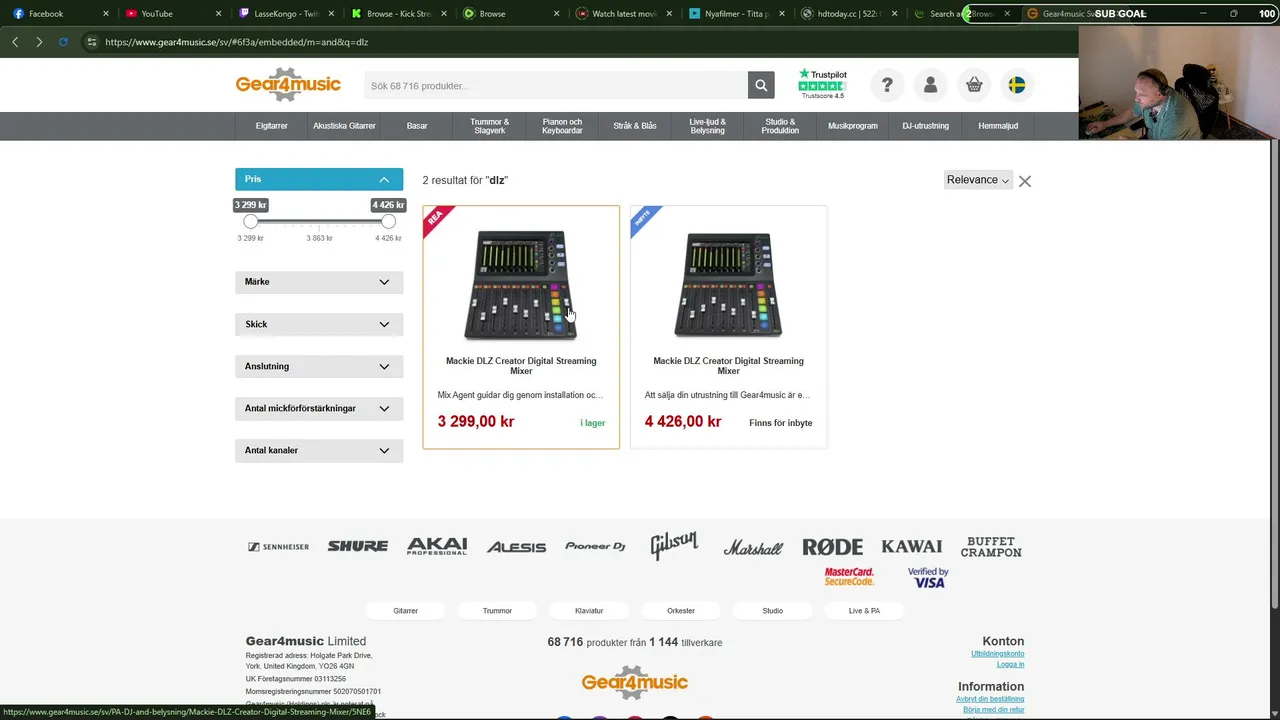This screenshot has width=1280, height=720.
Task: Click the magnifying glass search button
Action: pos(761,85)
